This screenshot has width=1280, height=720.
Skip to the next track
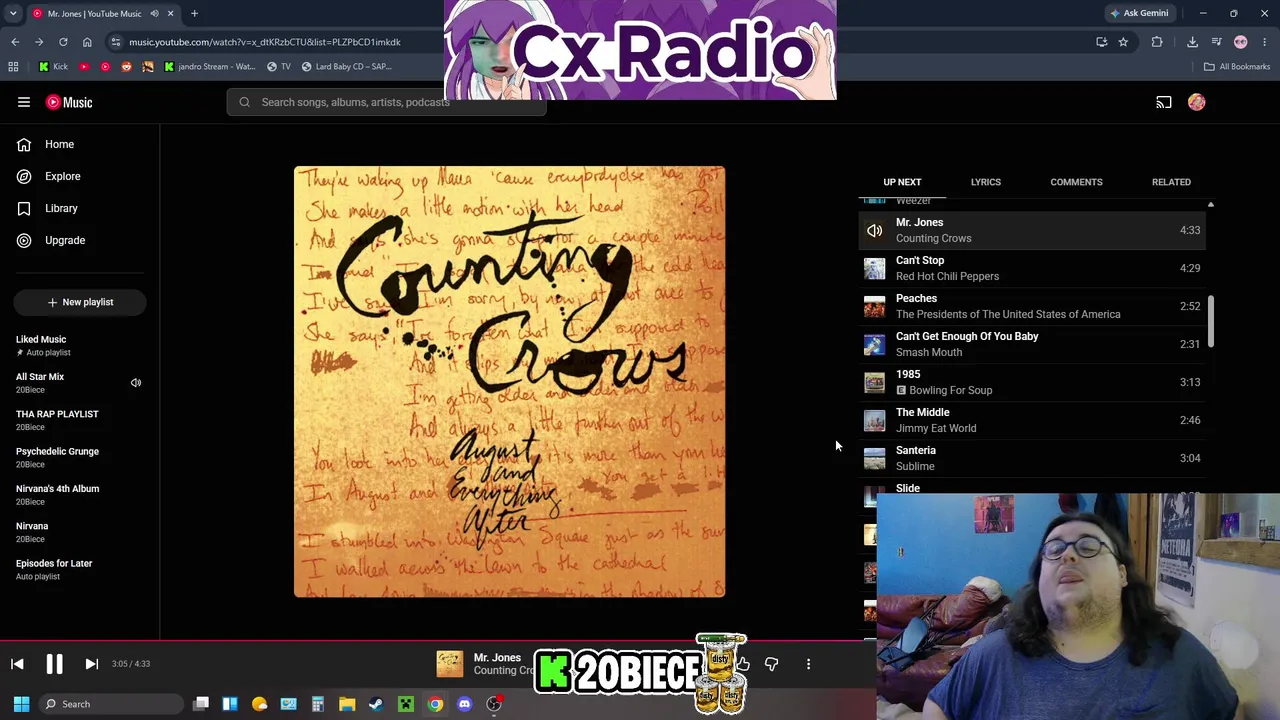coord(91,664)
